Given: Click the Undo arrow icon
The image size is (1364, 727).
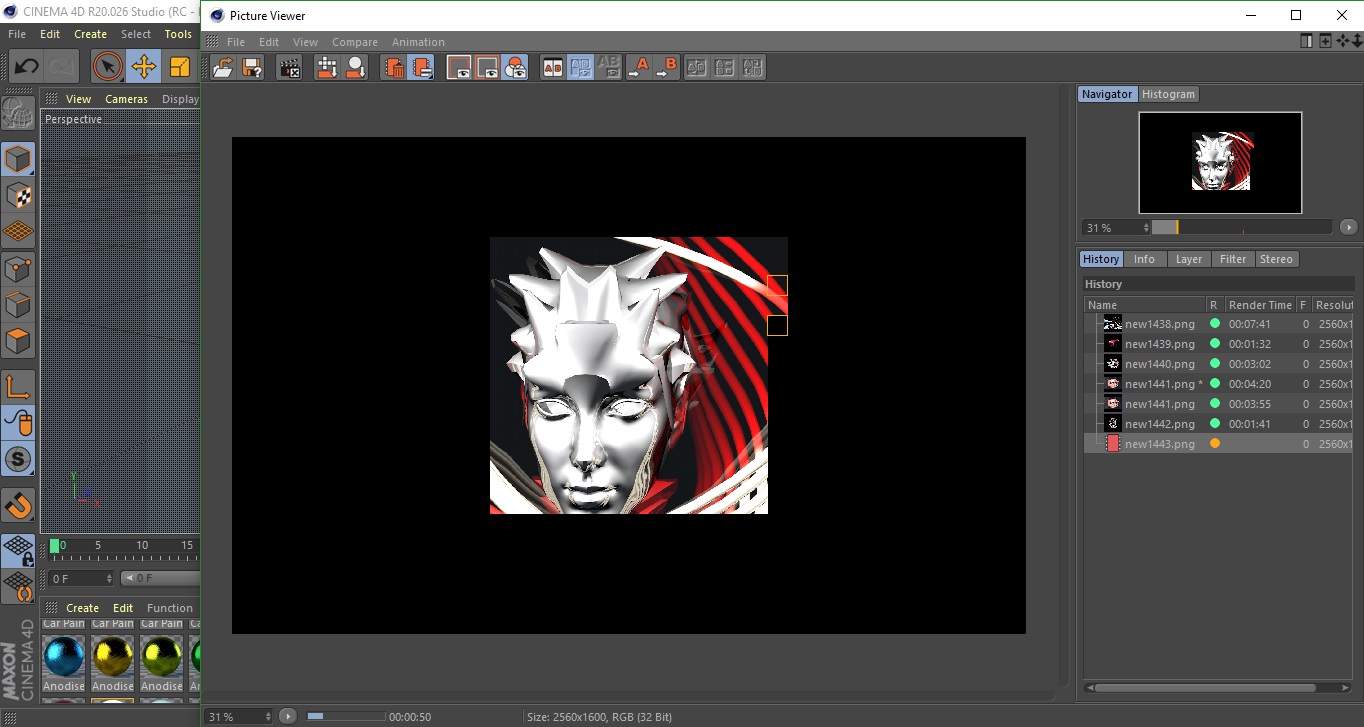Looking at the screenshot, I should [27, 67].
